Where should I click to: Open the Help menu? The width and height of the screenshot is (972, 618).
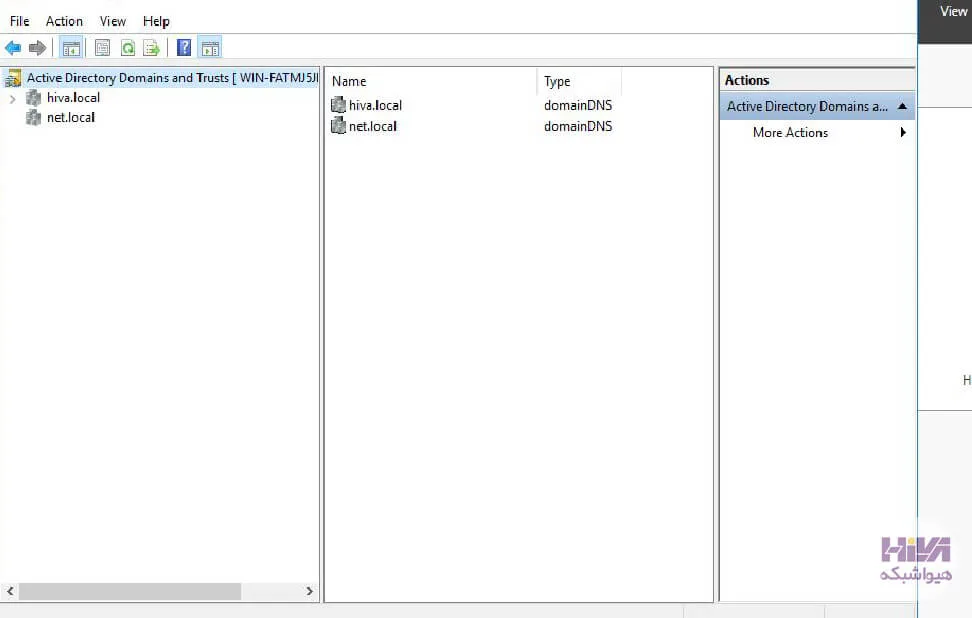click(x=156, y=21)
